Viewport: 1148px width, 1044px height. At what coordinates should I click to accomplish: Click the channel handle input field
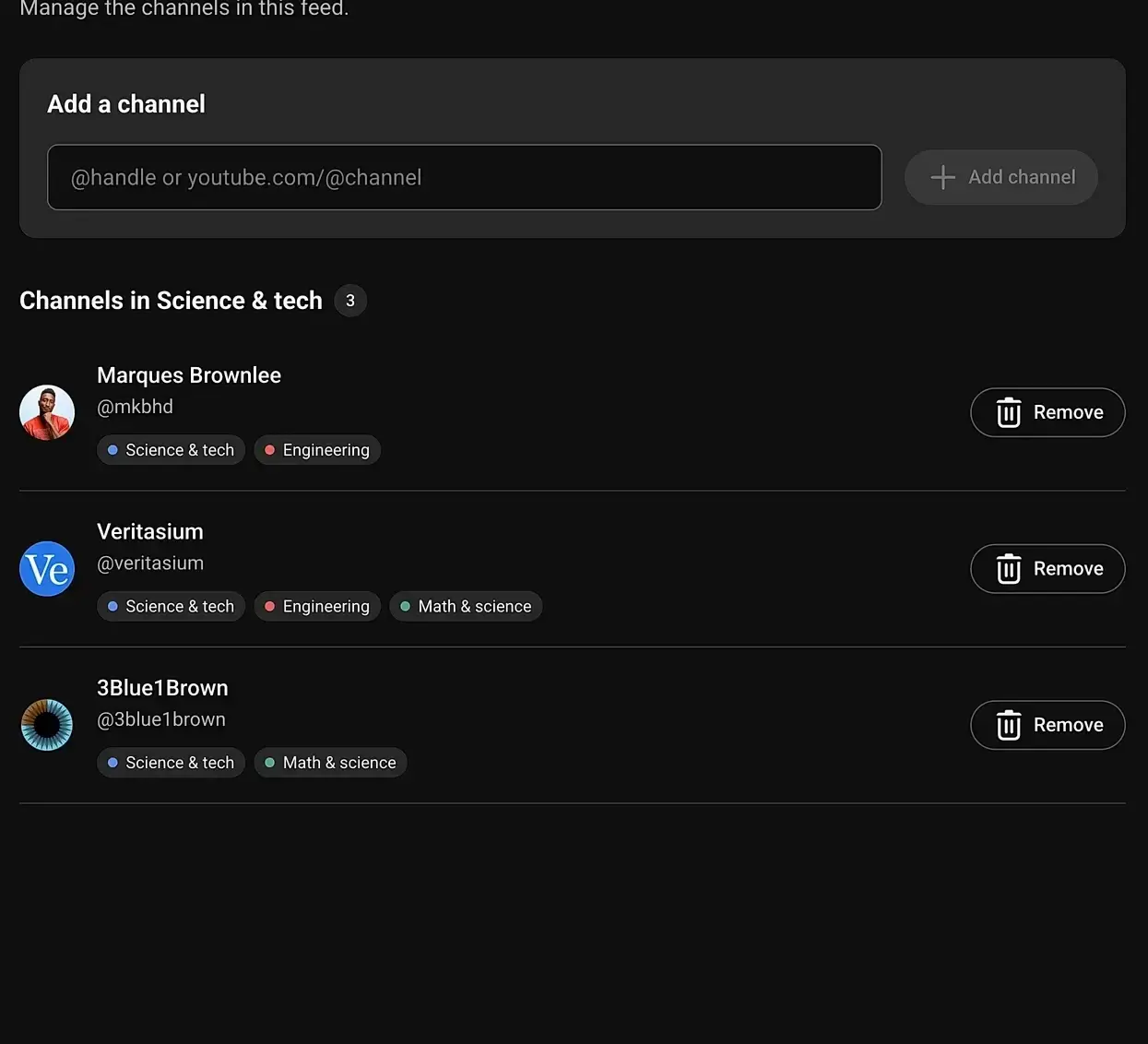click(464, 177)
